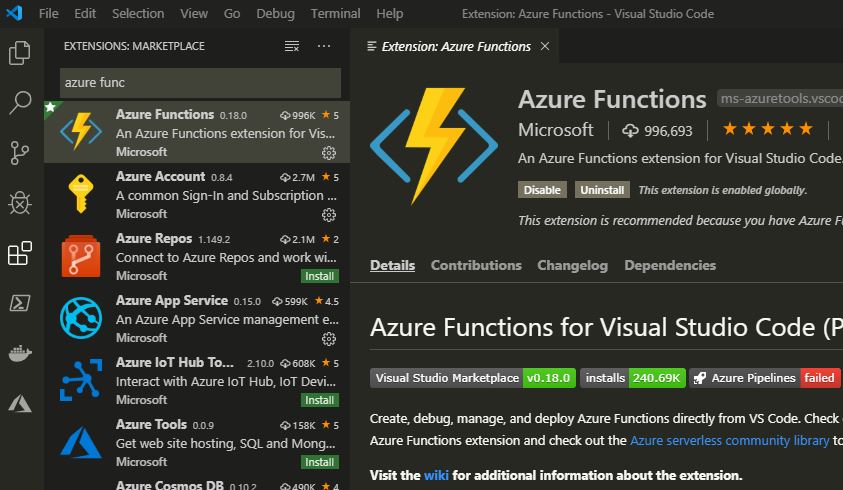Uninstall the Azure Functions extension
The height and width of the screenshot is (490, 843).
coord(602,190)
